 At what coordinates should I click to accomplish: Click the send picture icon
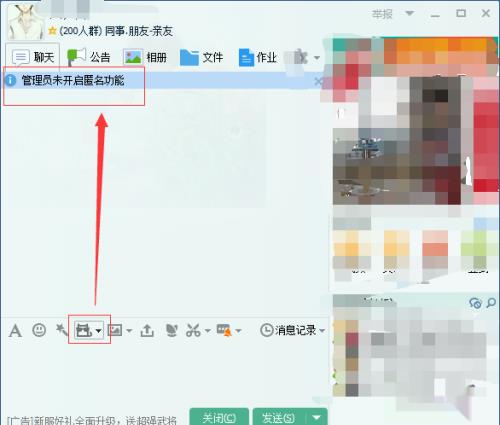pos(115,330)
